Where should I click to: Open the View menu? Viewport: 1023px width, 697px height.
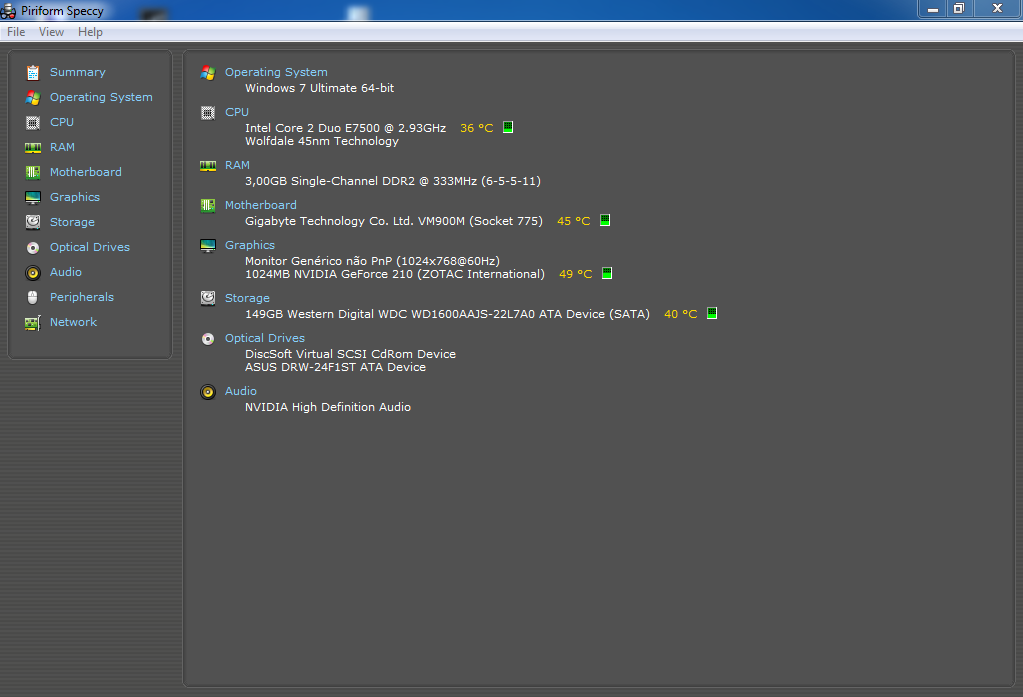pos(52,32)
